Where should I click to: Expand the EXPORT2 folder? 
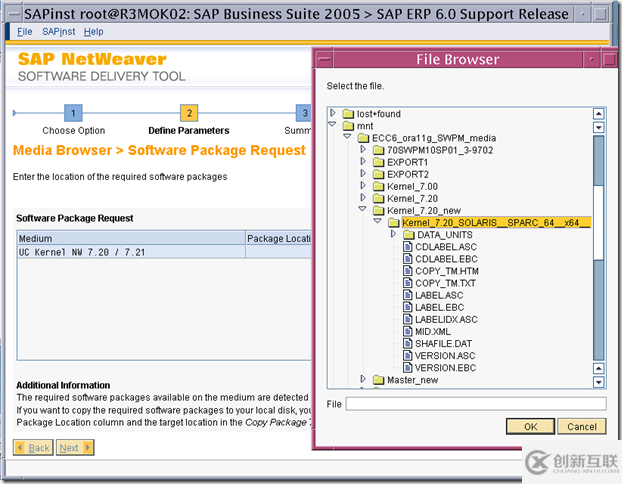(363, 173)
